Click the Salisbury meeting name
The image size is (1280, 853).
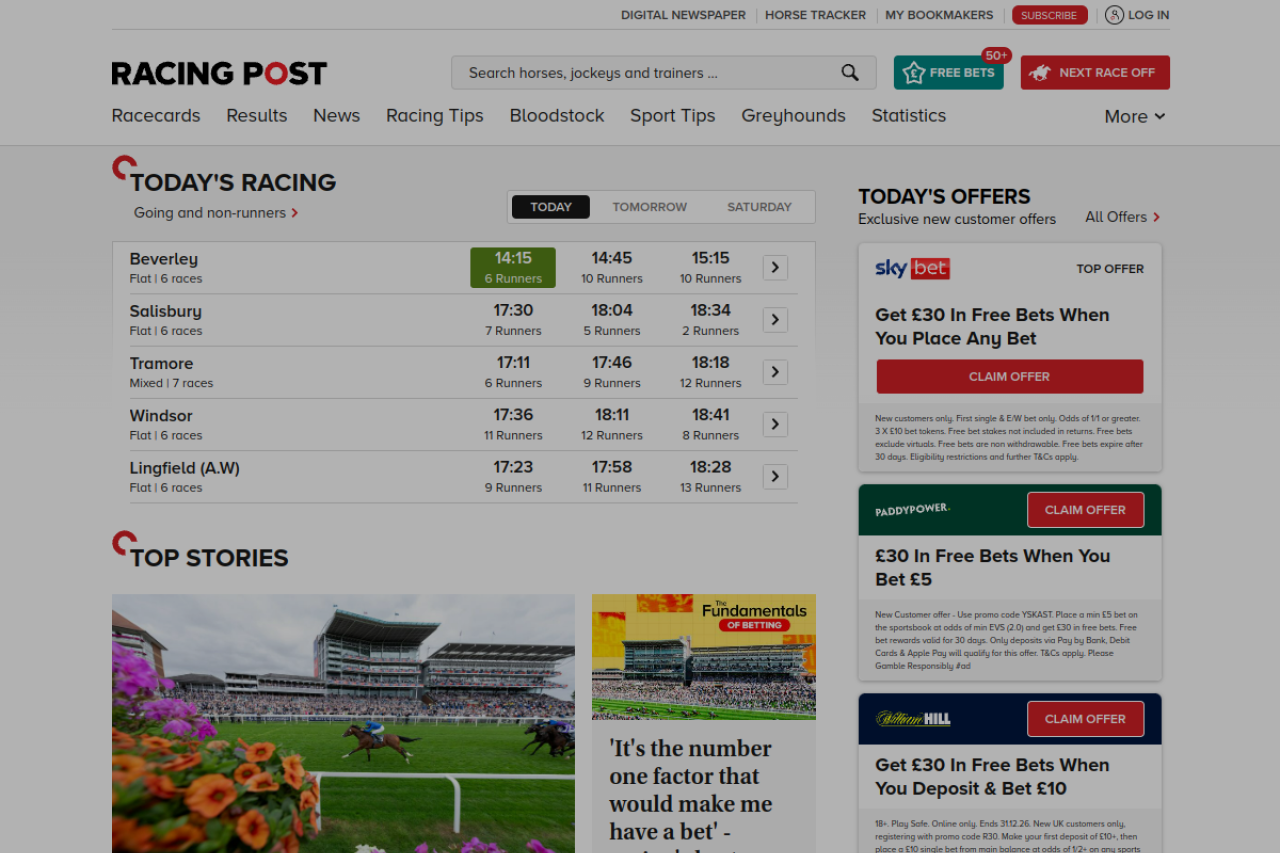(166, 311)
